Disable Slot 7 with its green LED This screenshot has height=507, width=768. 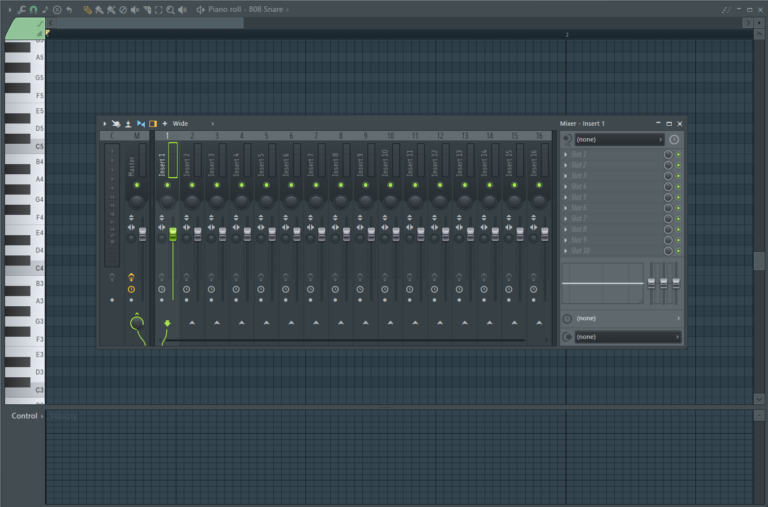[x=678, y=218]
